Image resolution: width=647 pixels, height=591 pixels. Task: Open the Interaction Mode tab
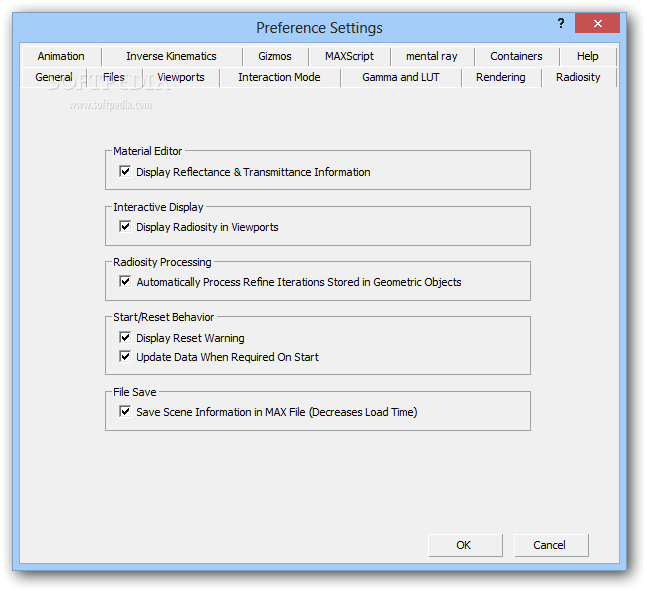[279, 77]
